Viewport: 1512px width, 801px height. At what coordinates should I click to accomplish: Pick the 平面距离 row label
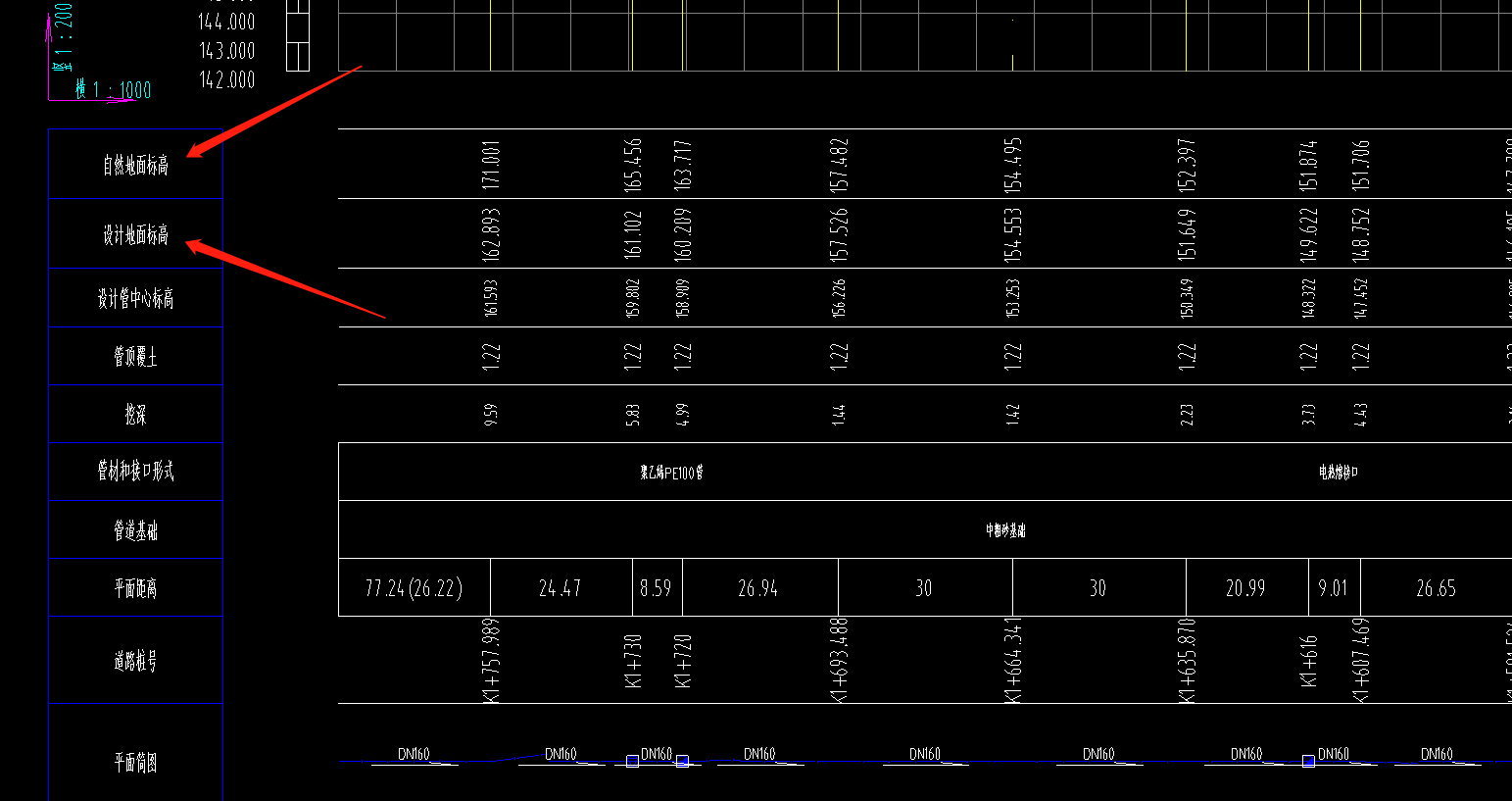pos(135,588)
